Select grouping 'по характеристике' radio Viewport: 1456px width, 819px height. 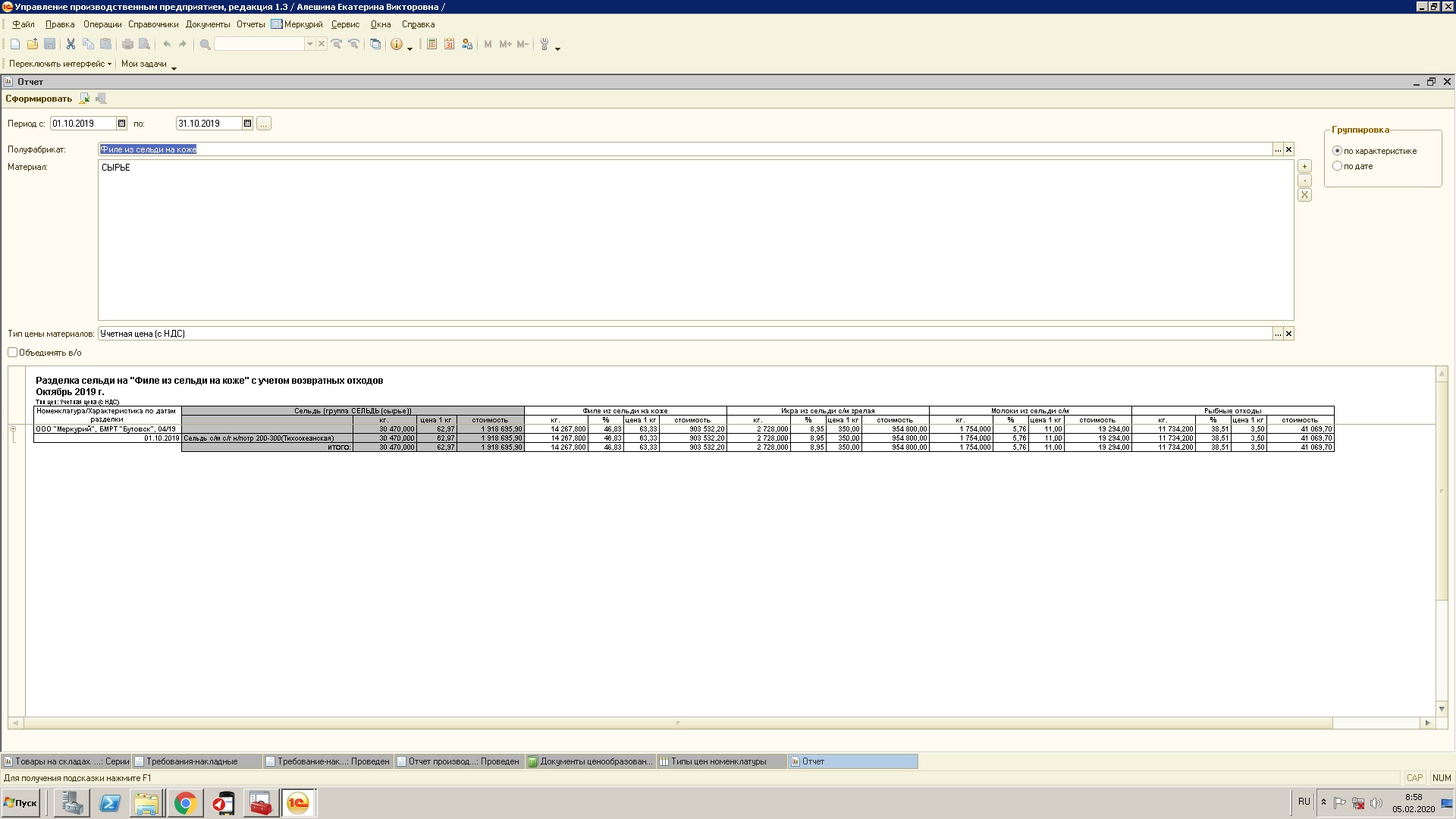tap(1338, 151)
